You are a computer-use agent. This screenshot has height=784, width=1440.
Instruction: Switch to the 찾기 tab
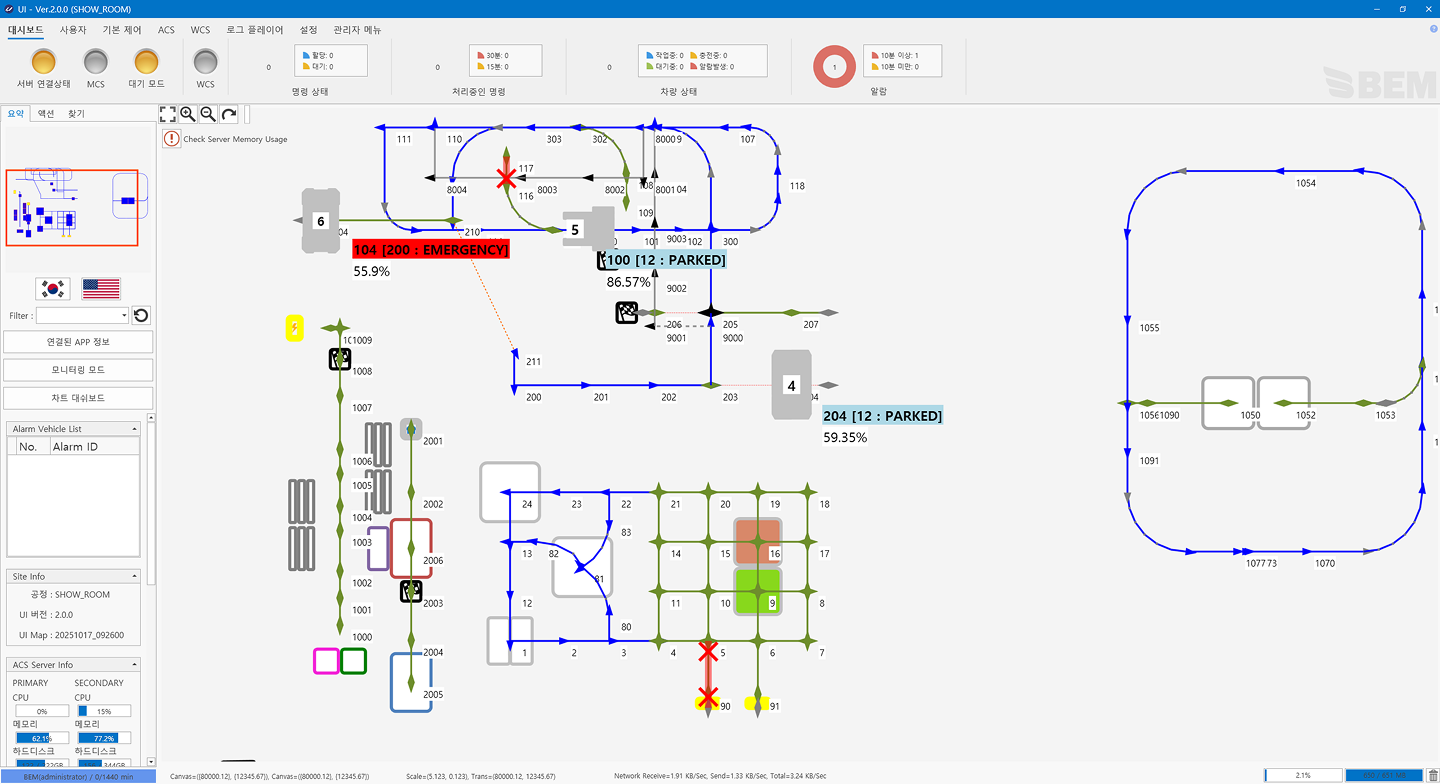coord(77,114)
